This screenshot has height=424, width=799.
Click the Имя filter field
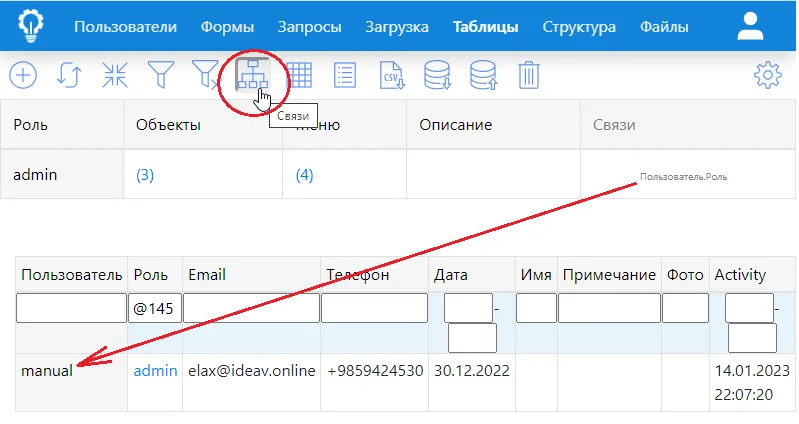tap(536, 308)
